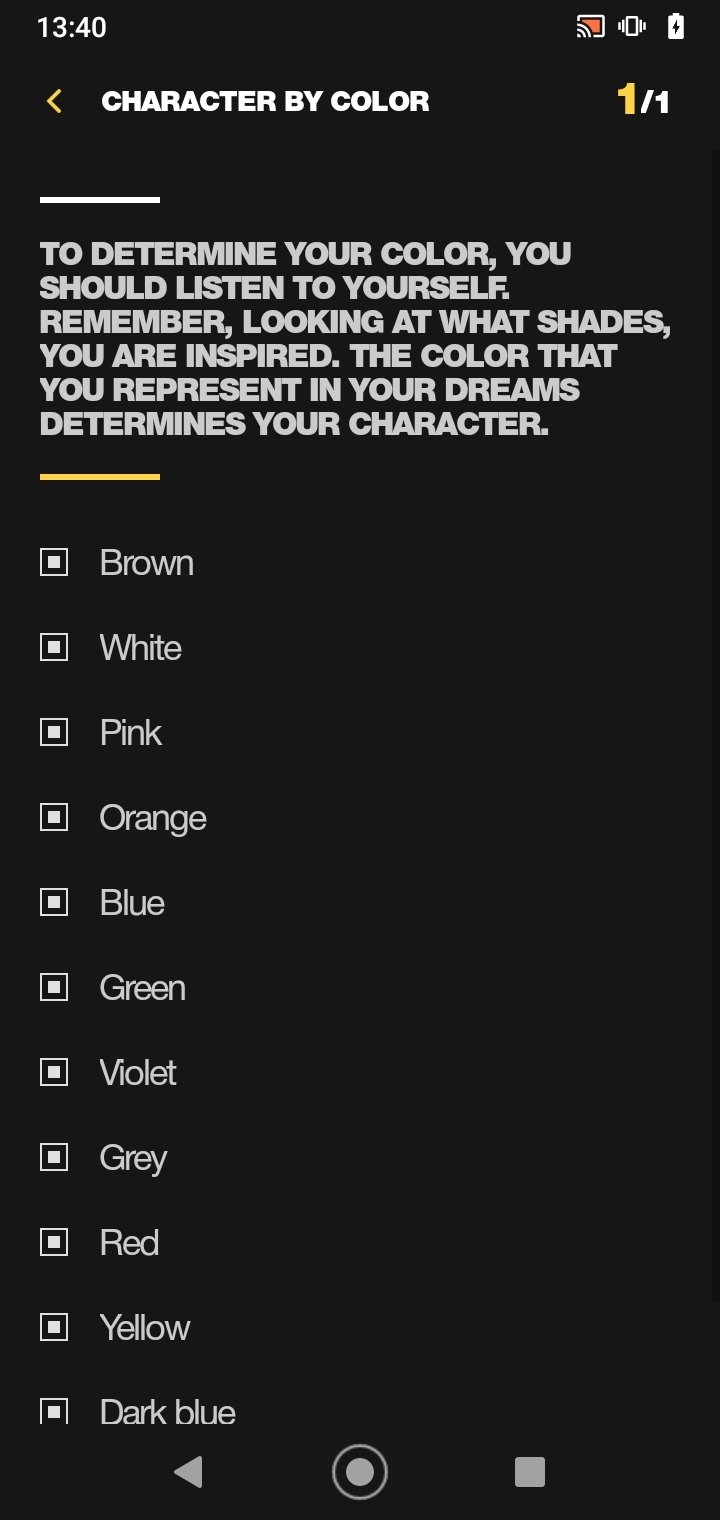
Task: Choose the Yellow option label
Action: click(145, 1328)
